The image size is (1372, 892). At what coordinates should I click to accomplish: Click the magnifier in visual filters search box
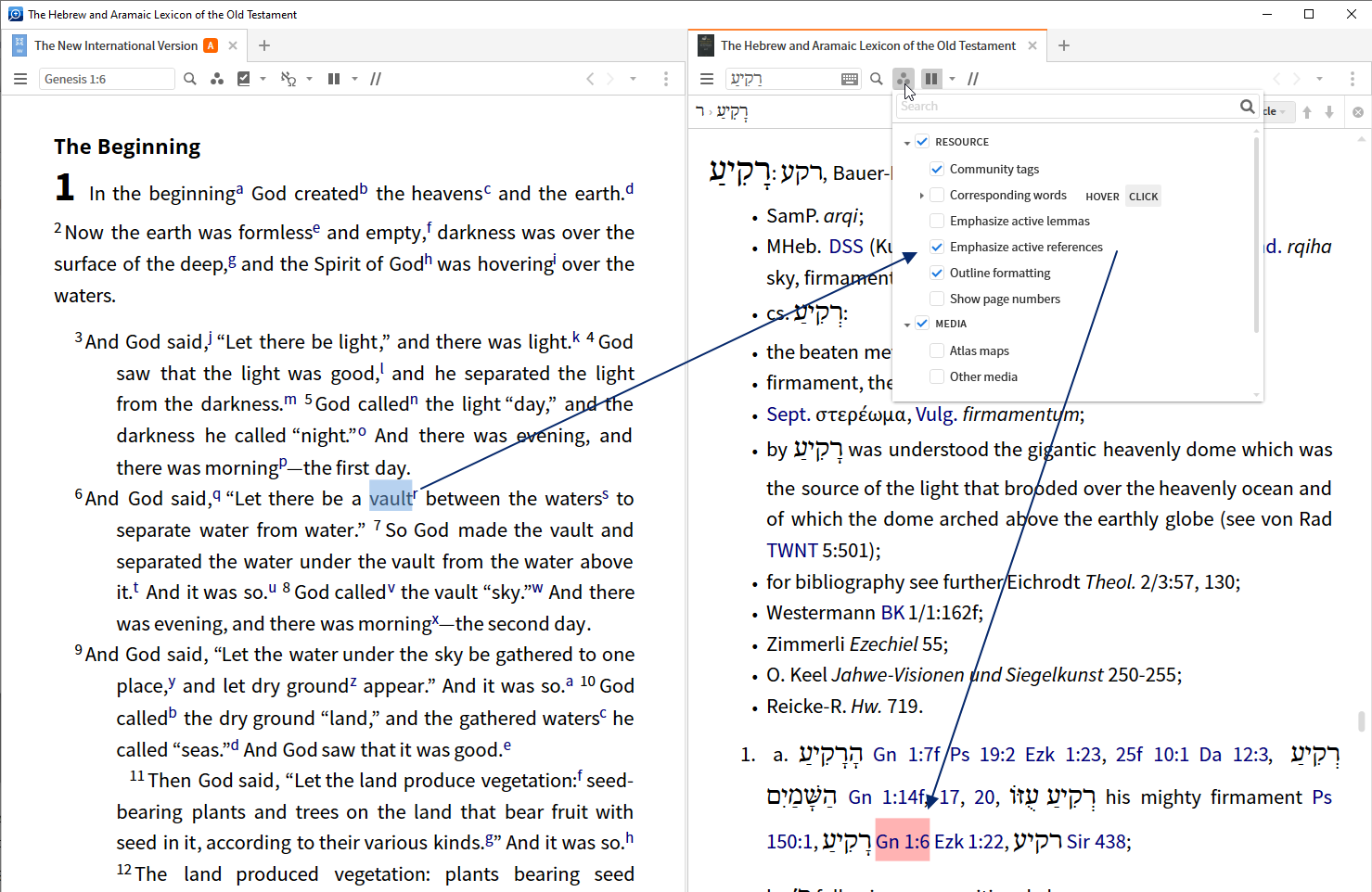click(x=1248, y=107)
